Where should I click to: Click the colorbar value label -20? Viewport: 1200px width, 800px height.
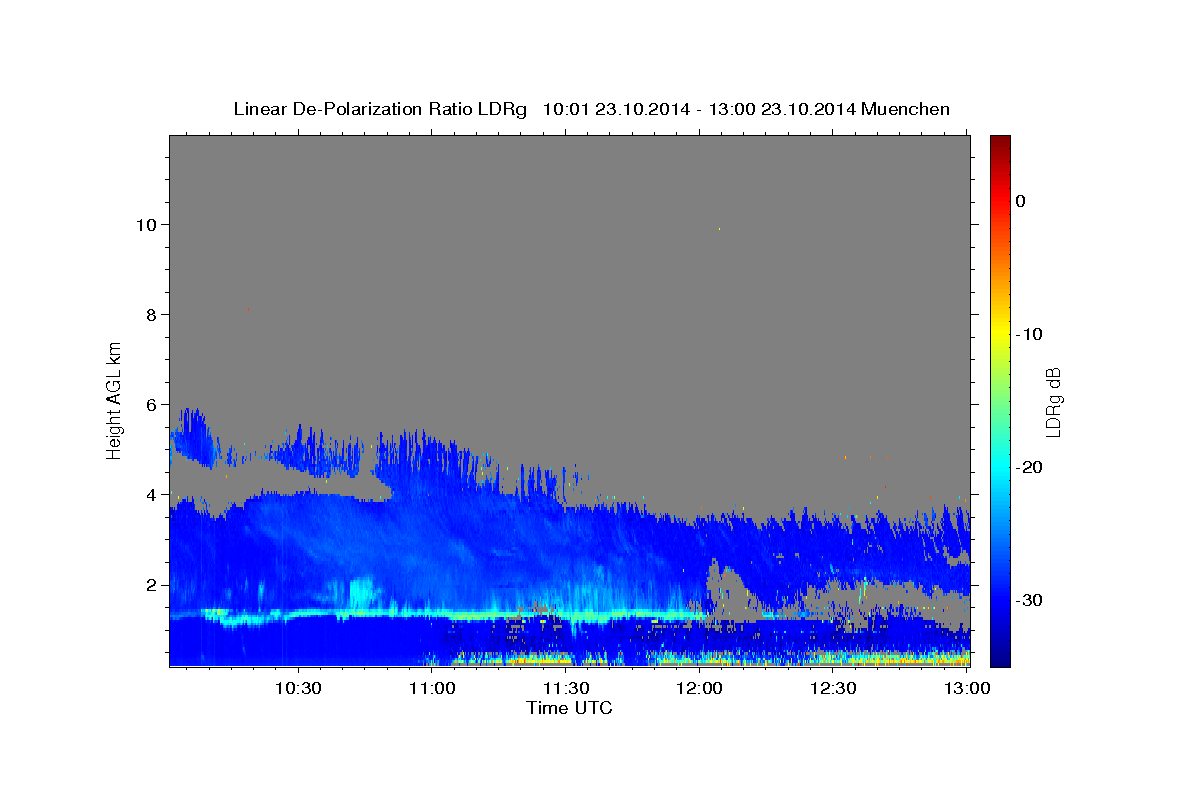1029,467
